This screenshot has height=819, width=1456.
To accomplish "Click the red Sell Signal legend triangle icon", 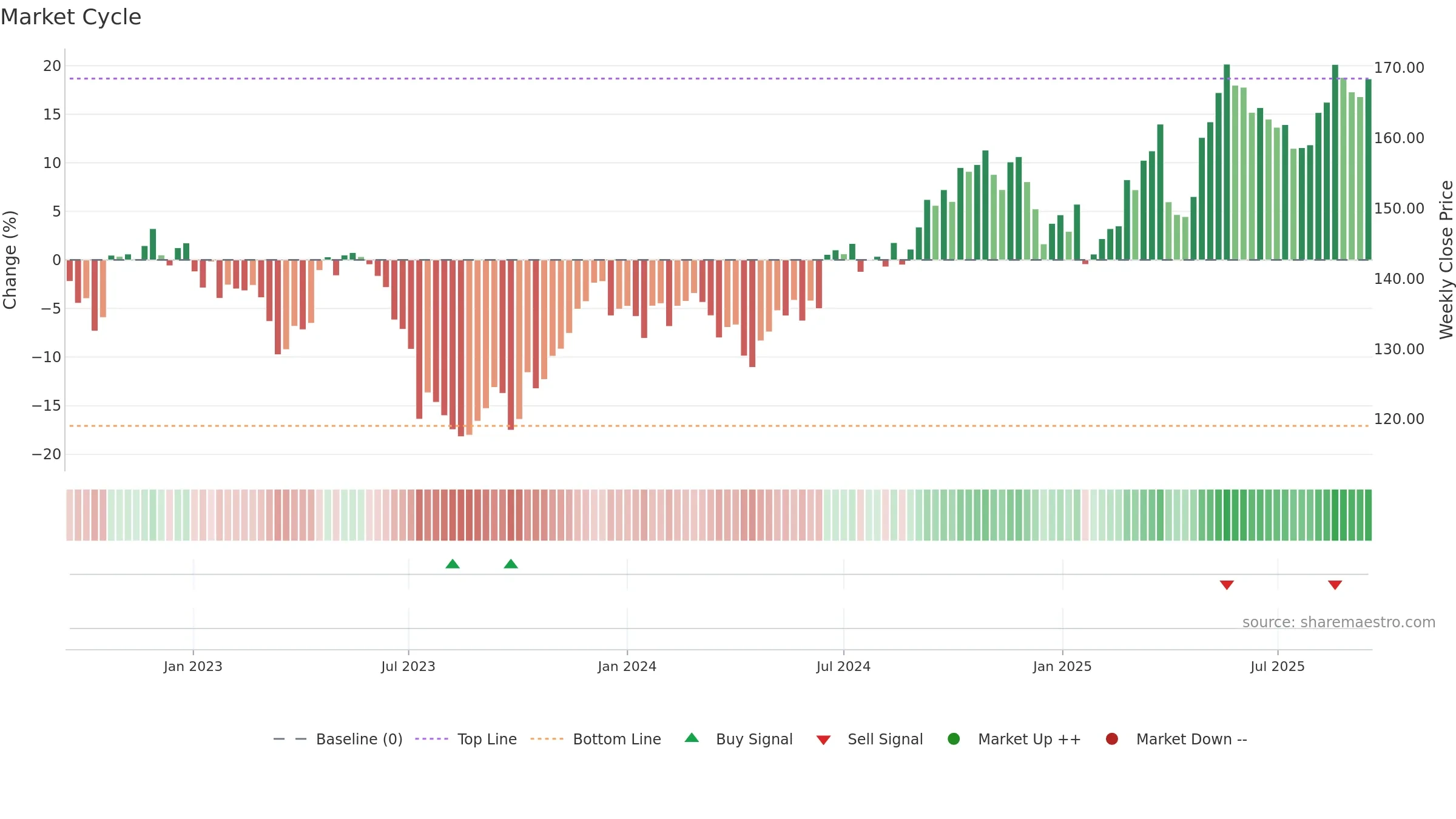I will [823, 740].
